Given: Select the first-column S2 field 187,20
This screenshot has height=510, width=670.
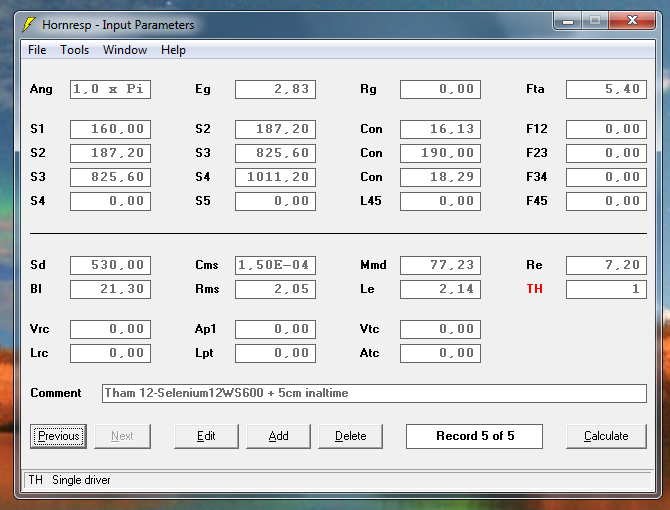Looking at the screenshot, I should pyautogui.click(x=110, y=153).
